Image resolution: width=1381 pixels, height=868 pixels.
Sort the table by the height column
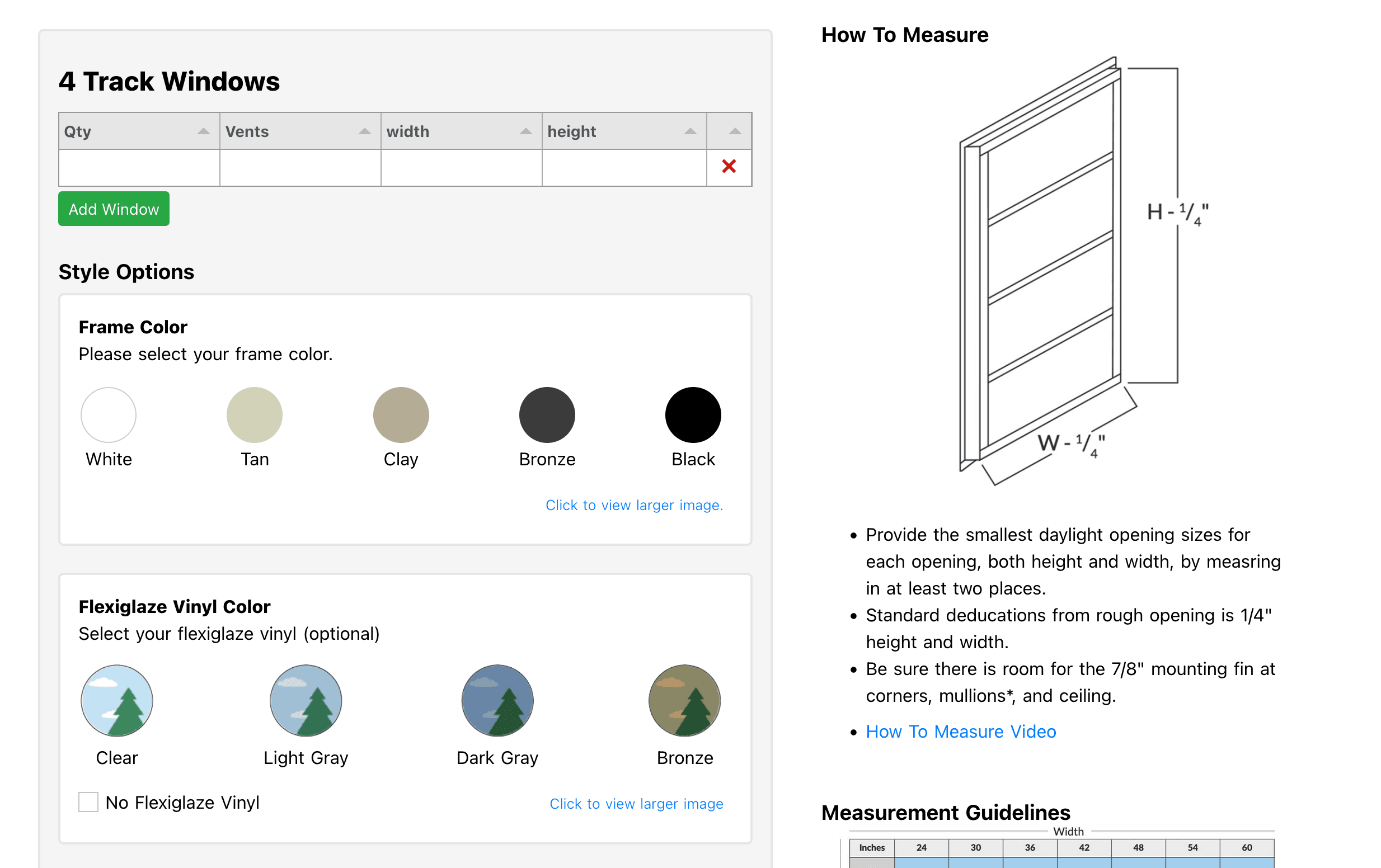[x=622, y=131]
